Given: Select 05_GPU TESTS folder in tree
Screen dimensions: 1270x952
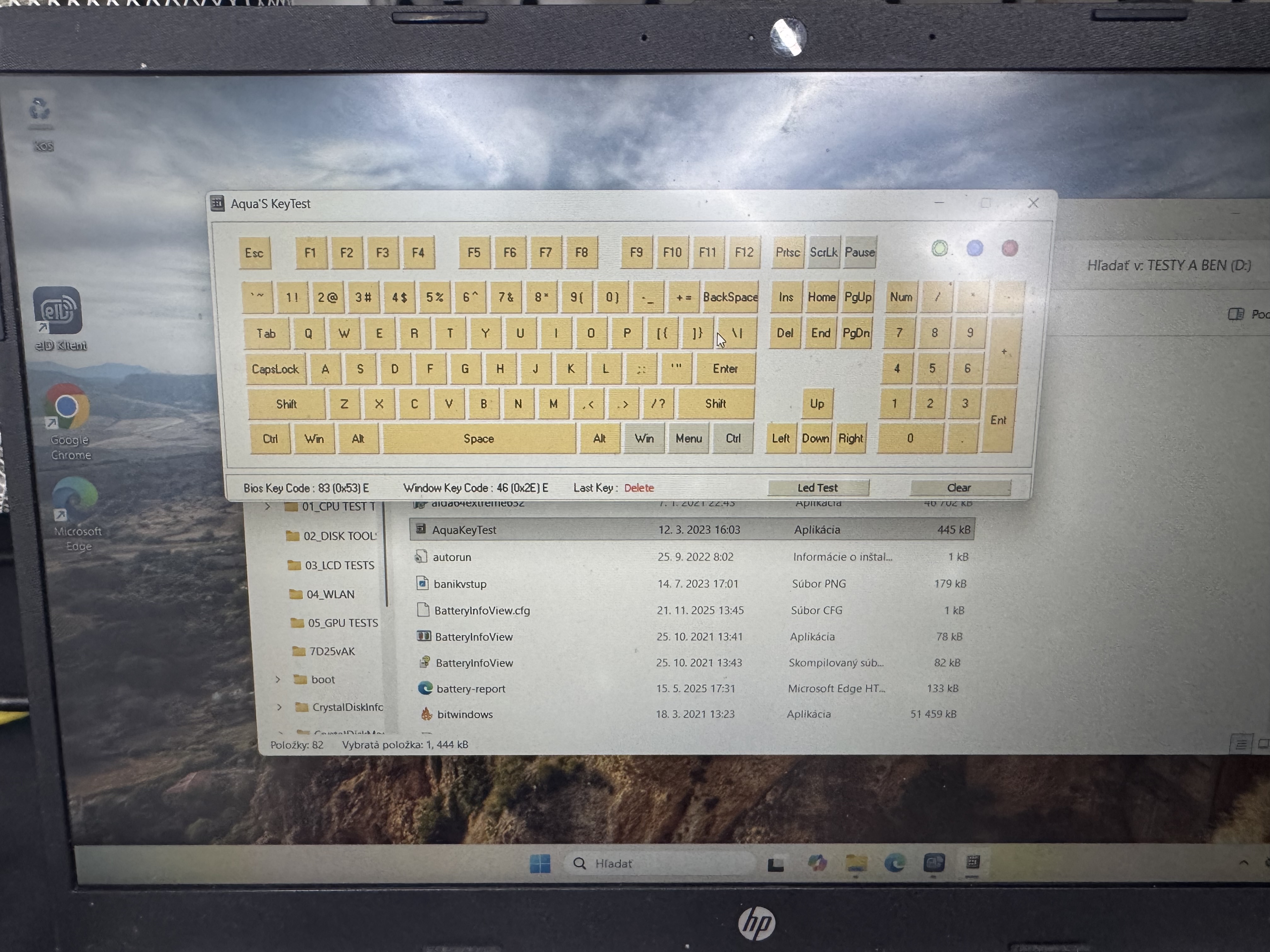Looking at the screenshot, I should (335, 623).
